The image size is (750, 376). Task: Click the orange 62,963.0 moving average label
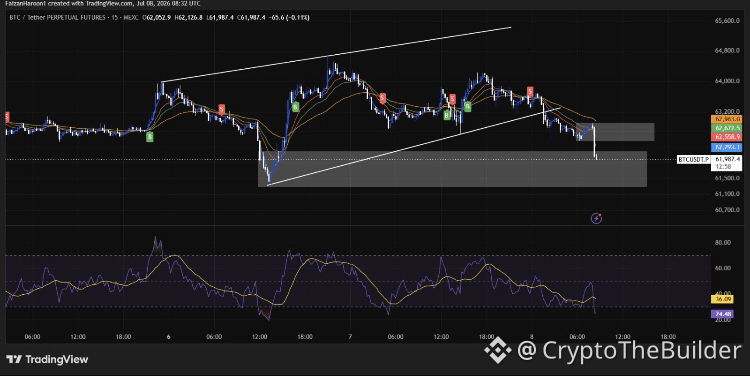726,119
